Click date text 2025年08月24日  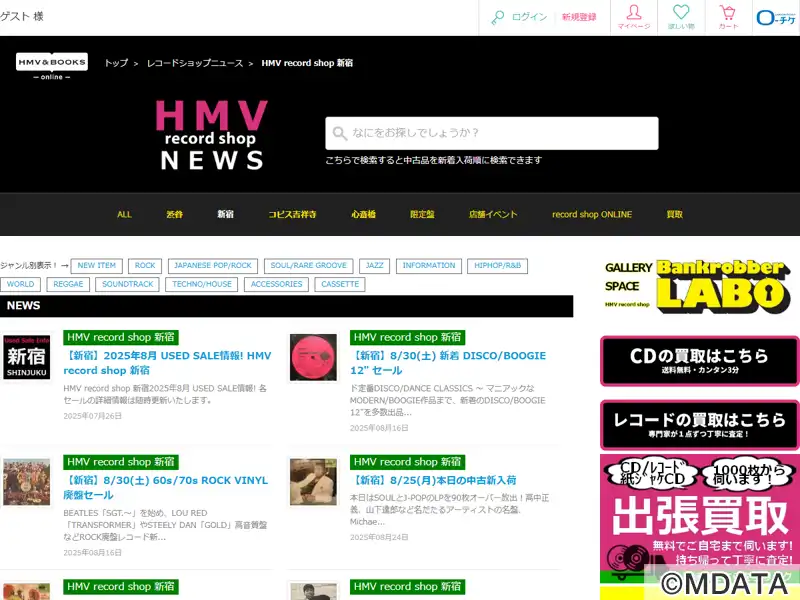pos(379,537)
